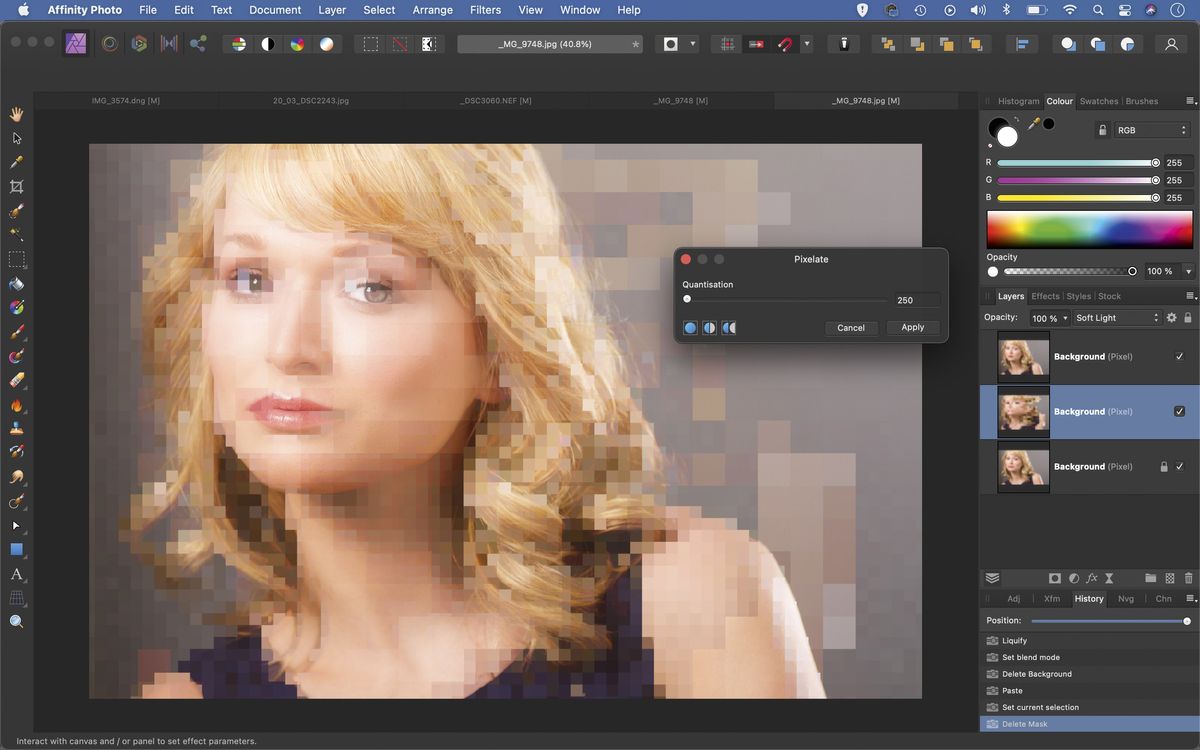Select the Move tool
This screenshot has height=750, width=1200.
(x=16, y=138)
